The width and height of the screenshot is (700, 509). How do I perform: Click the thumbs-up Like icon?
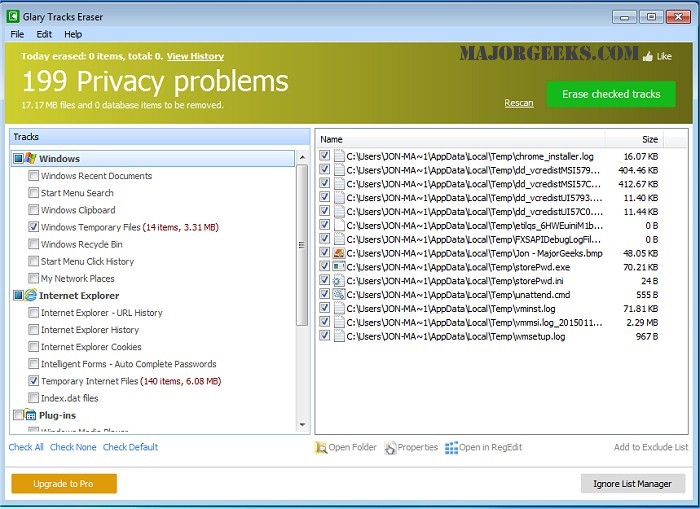(x=648, y=57)
